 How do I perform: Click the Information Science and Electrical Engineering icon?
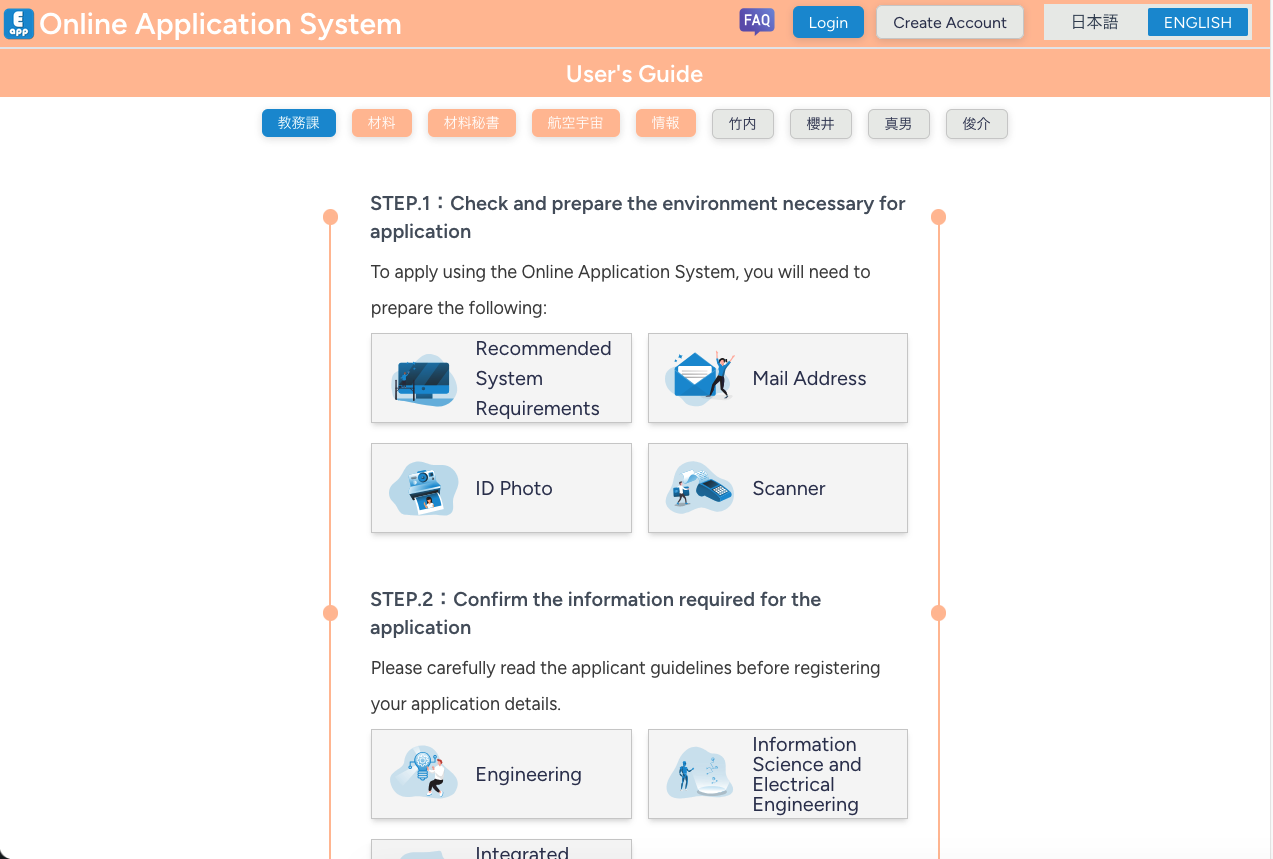[700, 774]
